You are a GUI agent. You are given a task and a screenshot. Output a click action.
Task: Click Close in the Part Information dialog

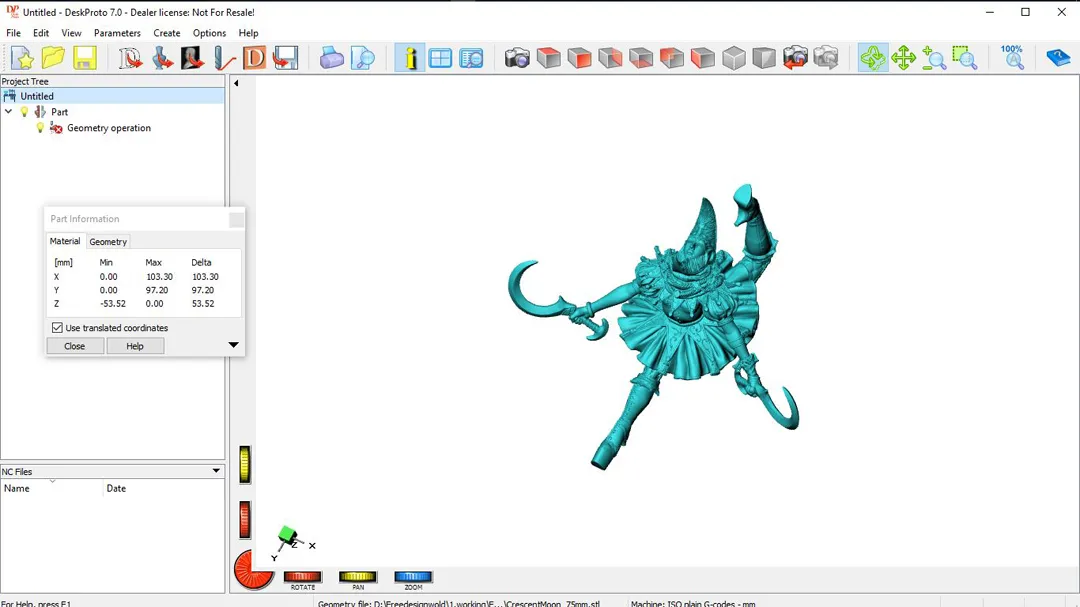point(75,346)
